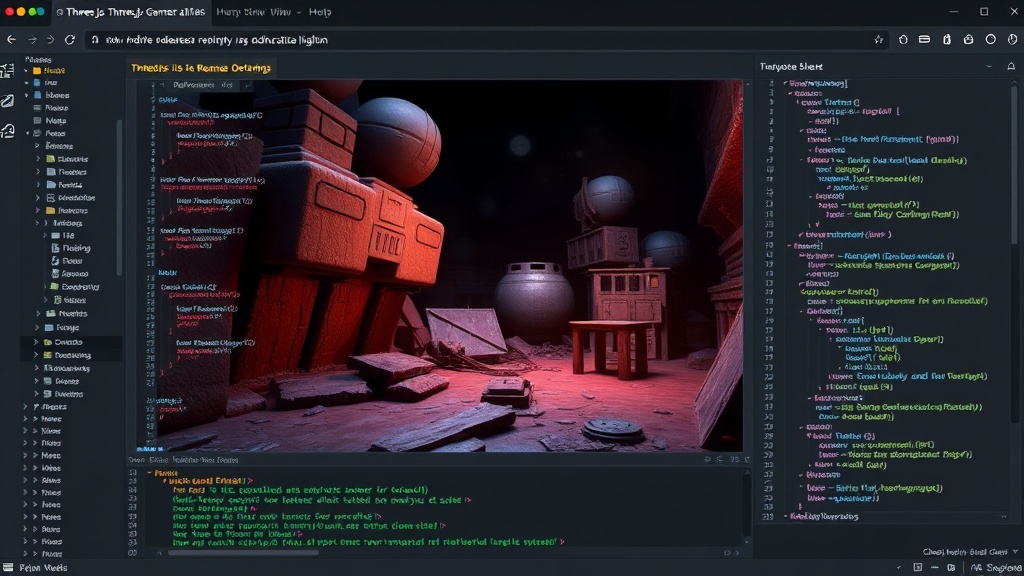Select the third icon in left activity bar
The width and height of the screenshot is (1024, 576).
click(x=7, y=131)
